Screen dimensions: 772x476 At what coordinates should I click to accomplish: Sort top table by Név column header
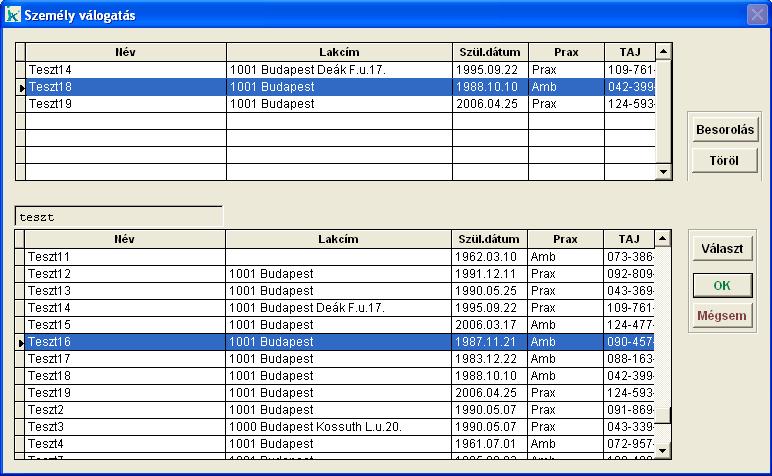[125, 52]
